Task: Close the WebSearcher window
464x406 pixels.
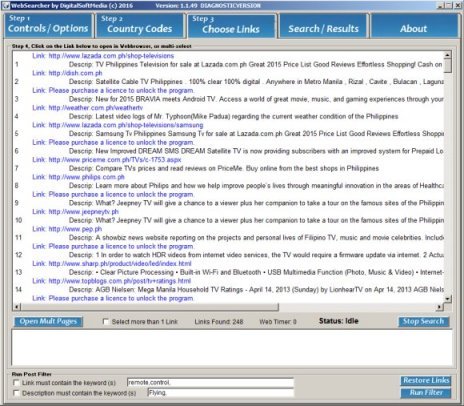Action: point(458,6)
